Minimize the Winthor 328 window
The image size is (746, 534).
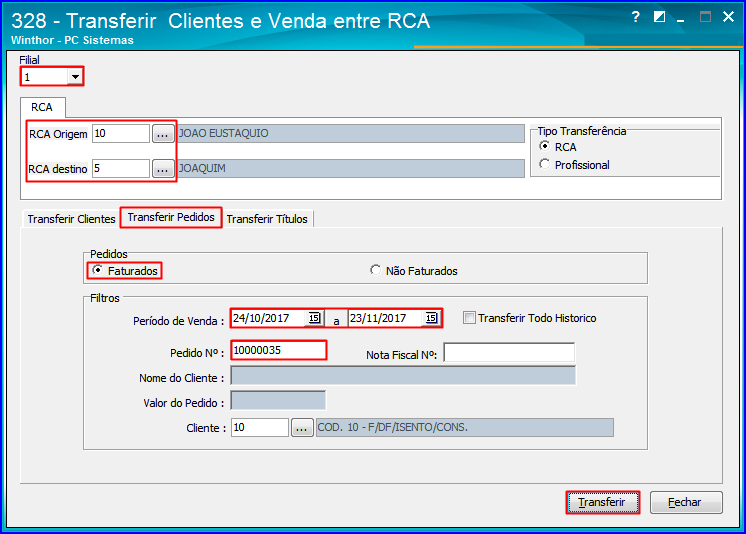[681, 19]
